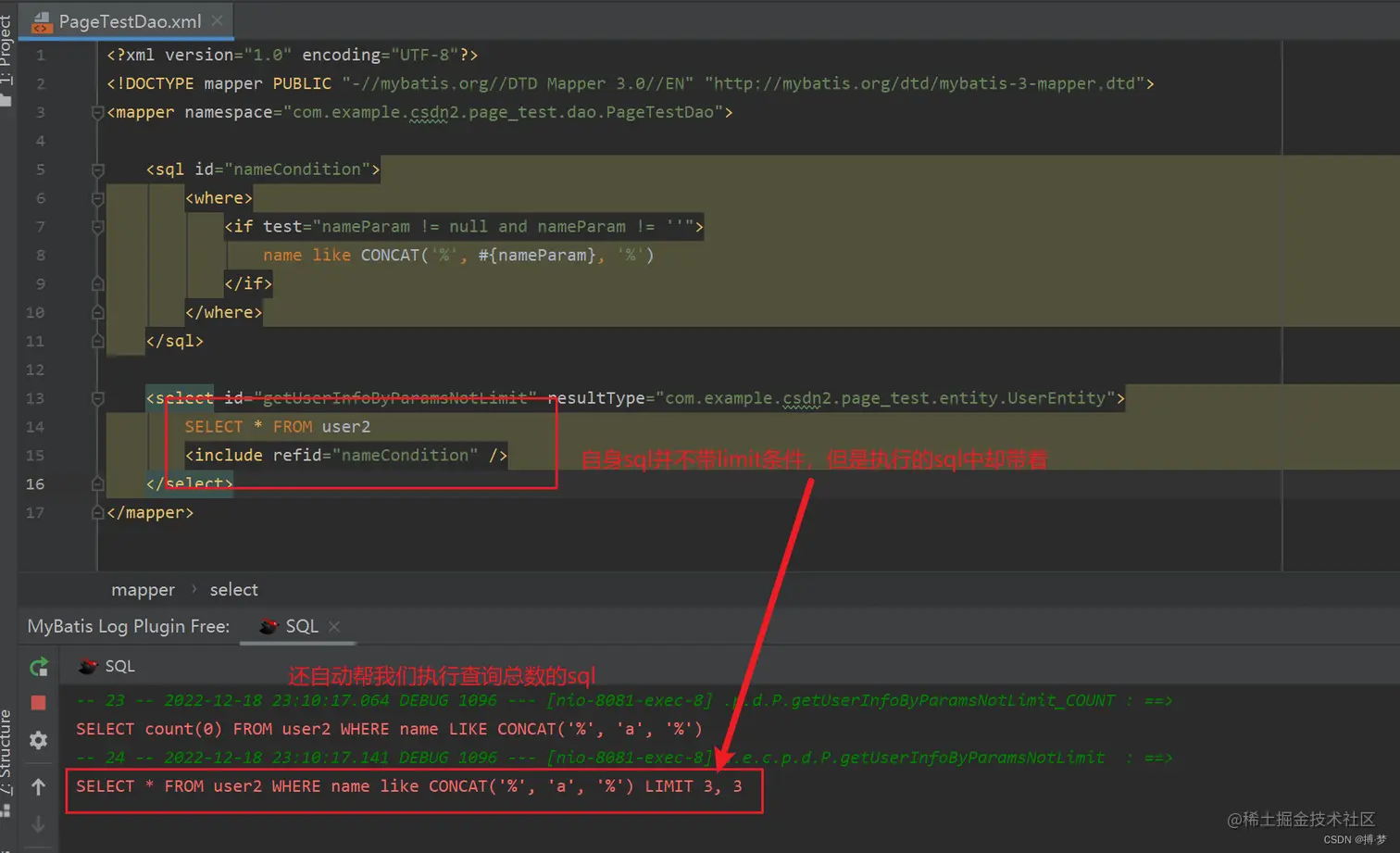Click line number 8 in the gutter
The height and width of the screenshot is (853, 1400).
(40, 256)
